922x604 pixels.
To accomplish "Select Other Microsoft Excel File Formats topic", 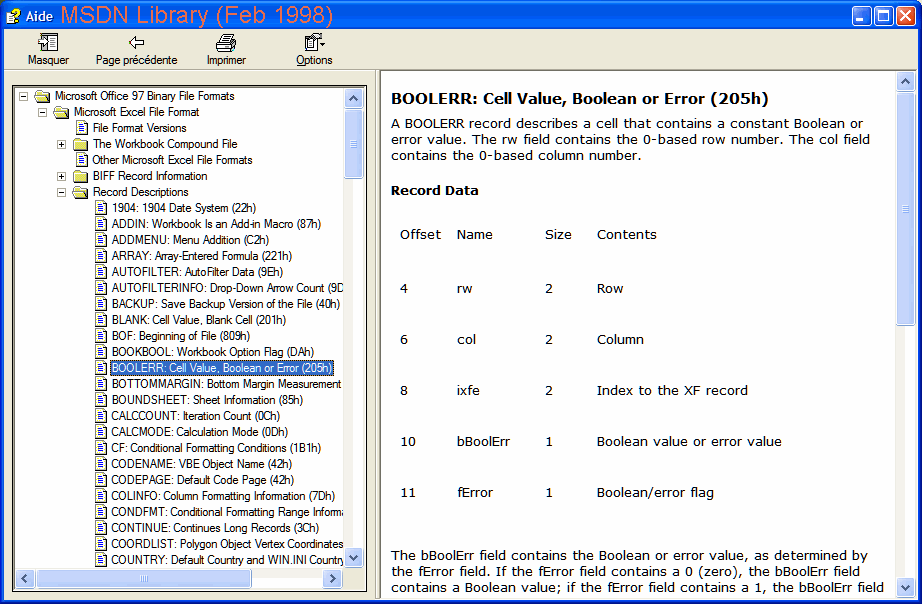I will (172, 160).
